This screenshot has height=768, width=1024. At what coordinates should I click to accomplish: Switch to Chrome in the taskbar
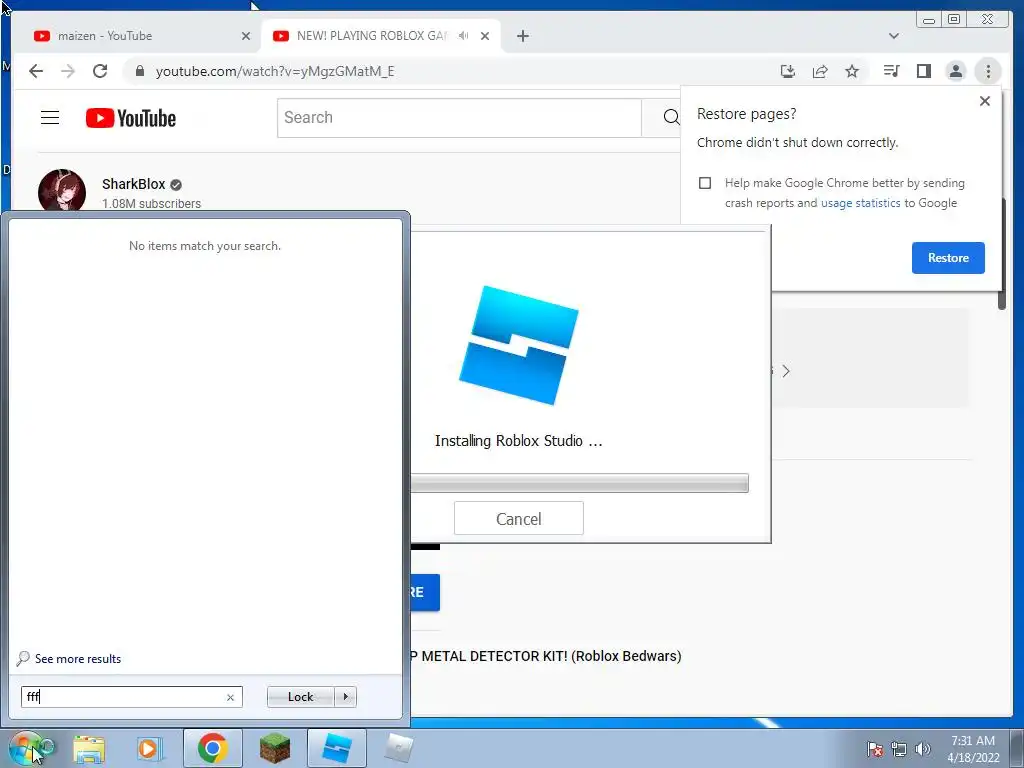212,748
